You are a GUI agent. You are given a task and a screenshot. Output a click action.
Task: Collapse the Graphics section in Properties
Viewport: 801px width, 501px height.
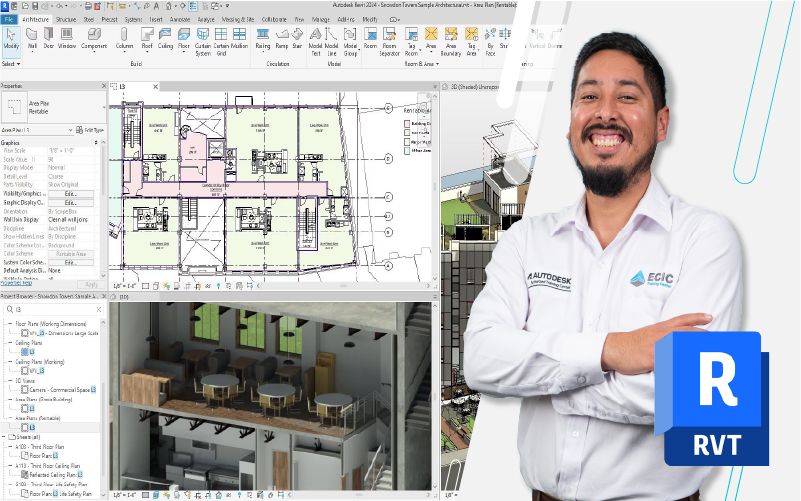[x=96, y=143]
